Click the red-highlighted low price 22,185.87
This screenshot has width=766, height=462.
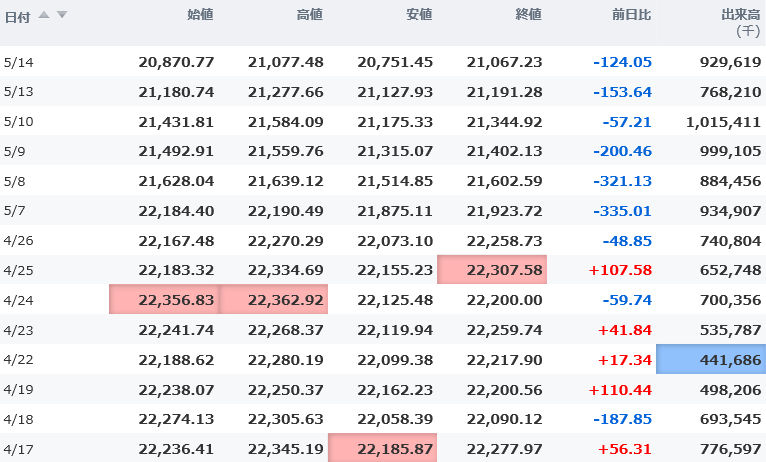pyautogui.click(x=382, y=449)
